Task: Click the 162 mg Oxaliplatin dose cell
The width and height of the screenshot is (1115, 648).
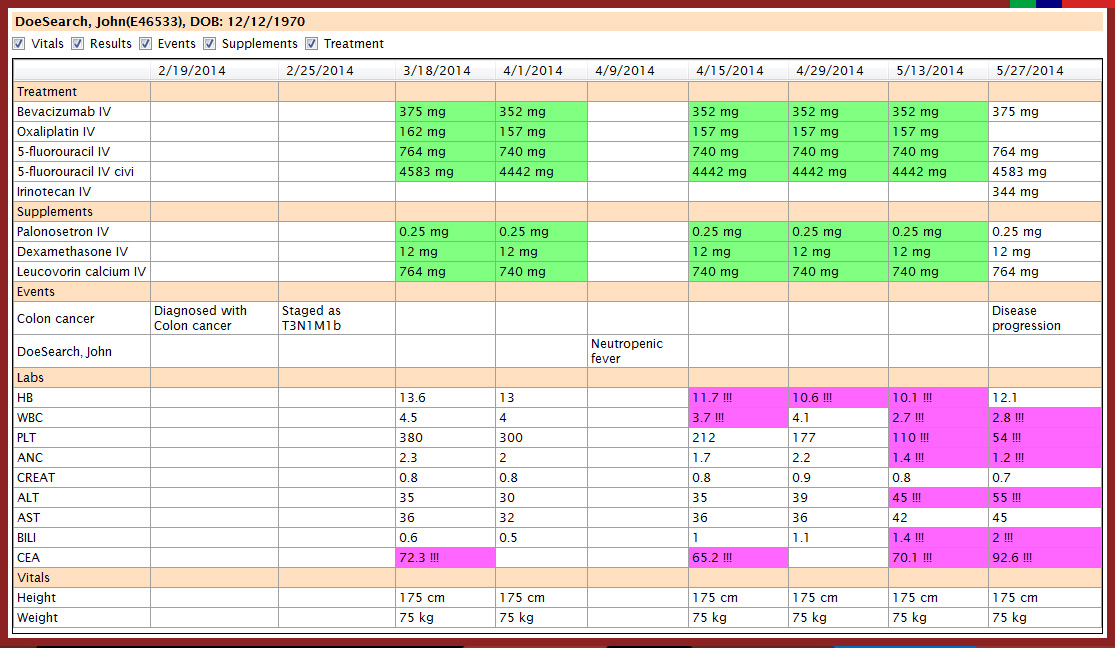Action: click(x=445, y=132)
